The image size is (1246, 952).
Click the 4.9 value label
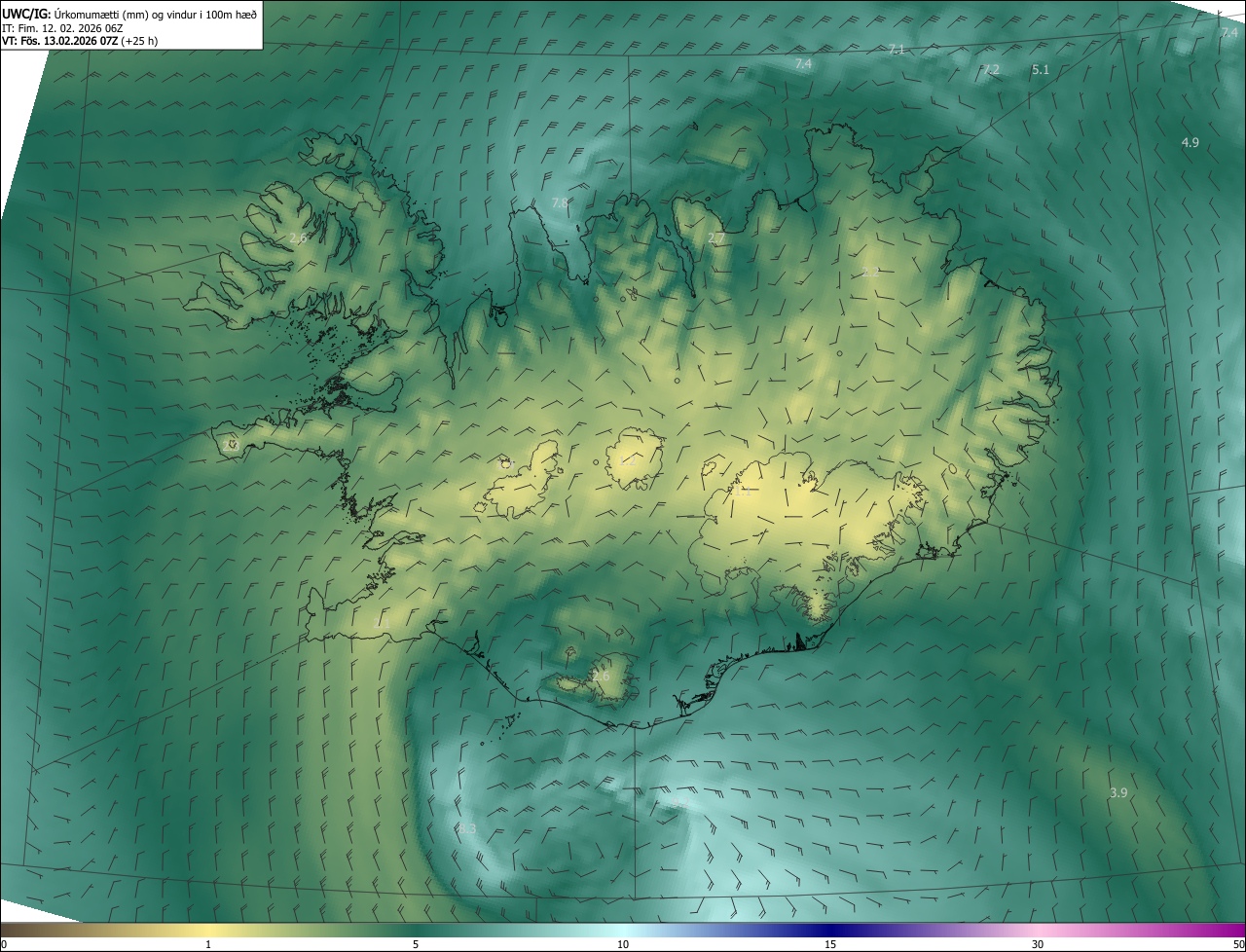[x=1190, y=143]
